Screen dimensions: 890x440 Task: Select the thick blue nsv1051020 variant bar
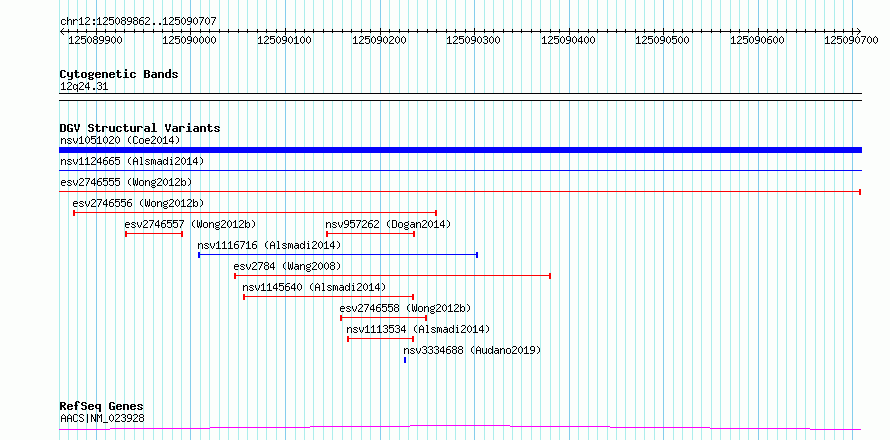[460, 150]
